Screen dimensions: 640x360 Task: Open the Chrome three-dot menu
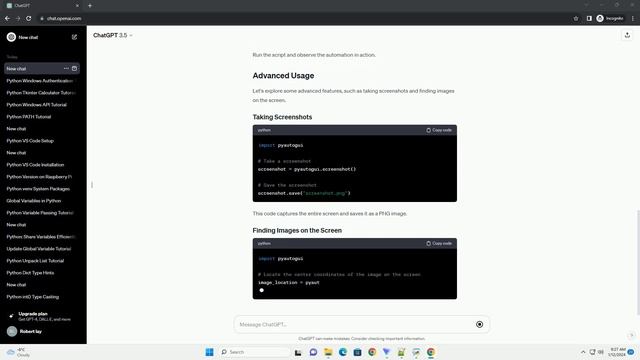point(633,18)
